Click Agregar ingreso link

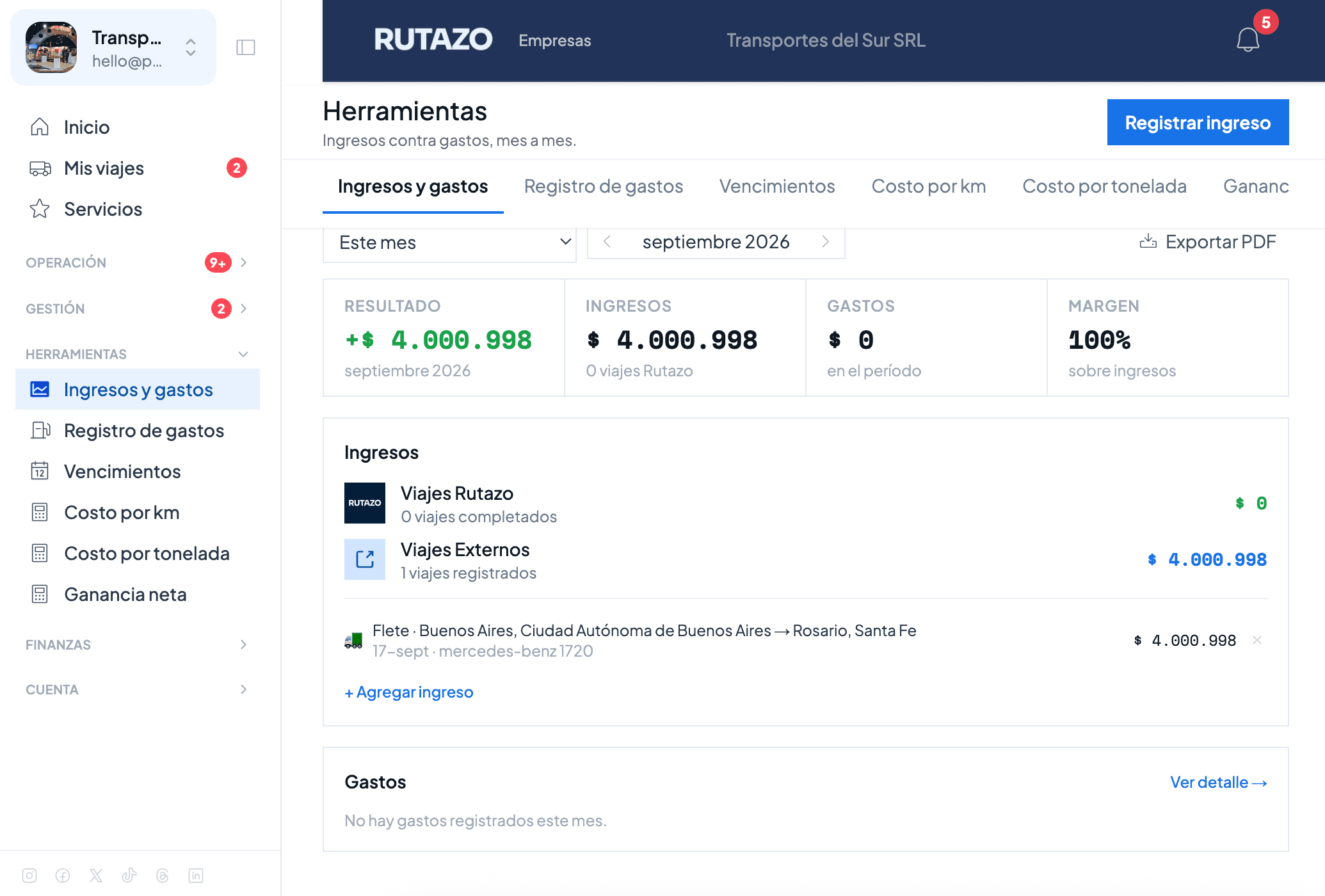click(x=409, y=692)
